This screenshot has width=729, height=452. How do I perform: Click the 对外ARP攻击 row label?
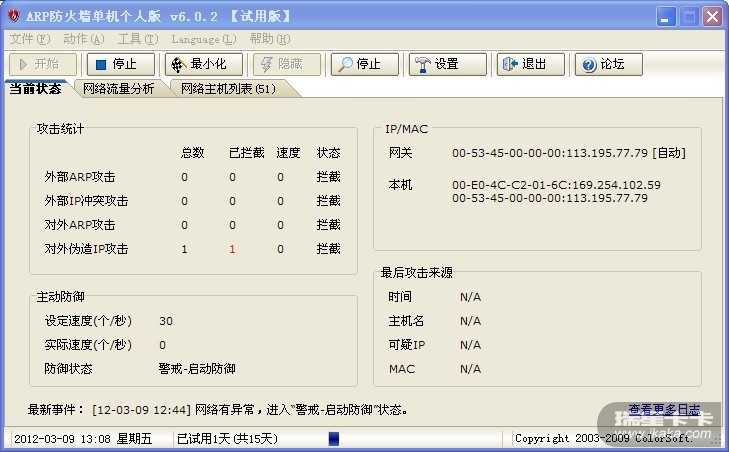pyautogui.click(x=80, y=225)
